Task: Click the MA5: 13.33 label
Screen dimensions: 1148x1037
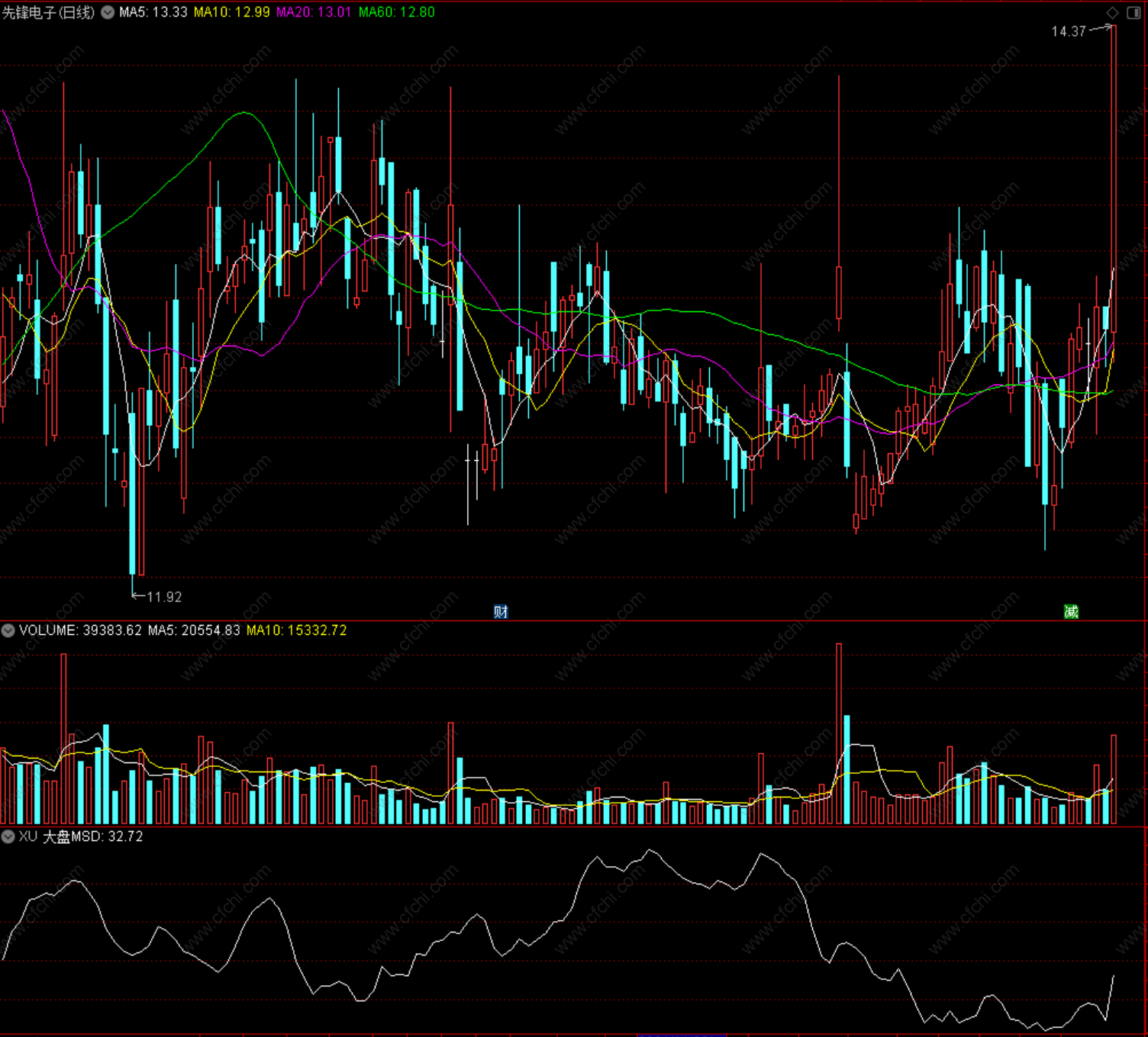Action: [153, 12]
